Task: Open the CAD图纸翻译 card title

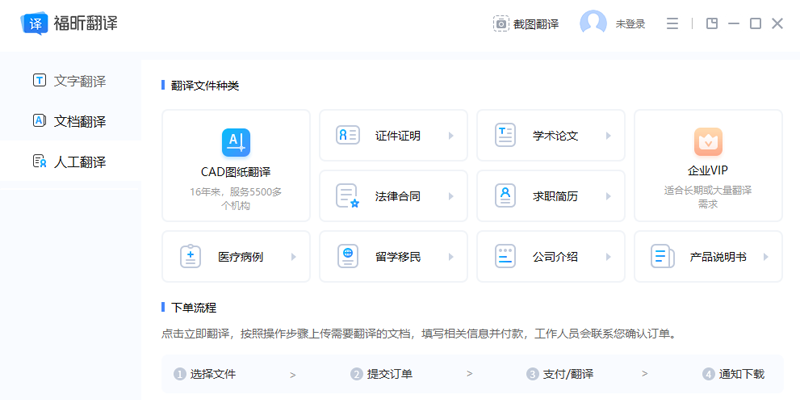Action: coord(236,172)
